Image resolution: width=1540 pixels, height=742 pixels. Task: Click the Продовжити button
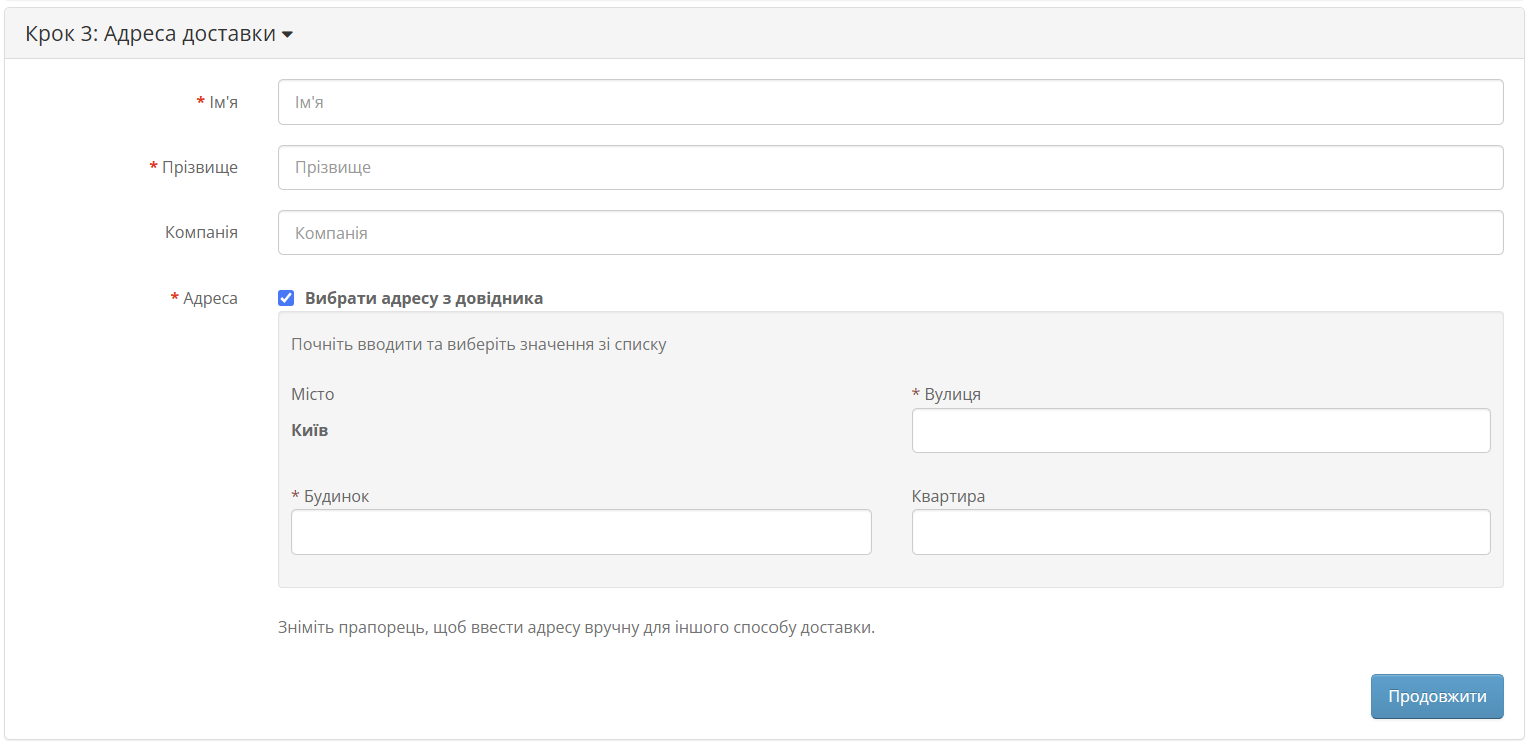pyautogui.click(x=1437, y=696)
